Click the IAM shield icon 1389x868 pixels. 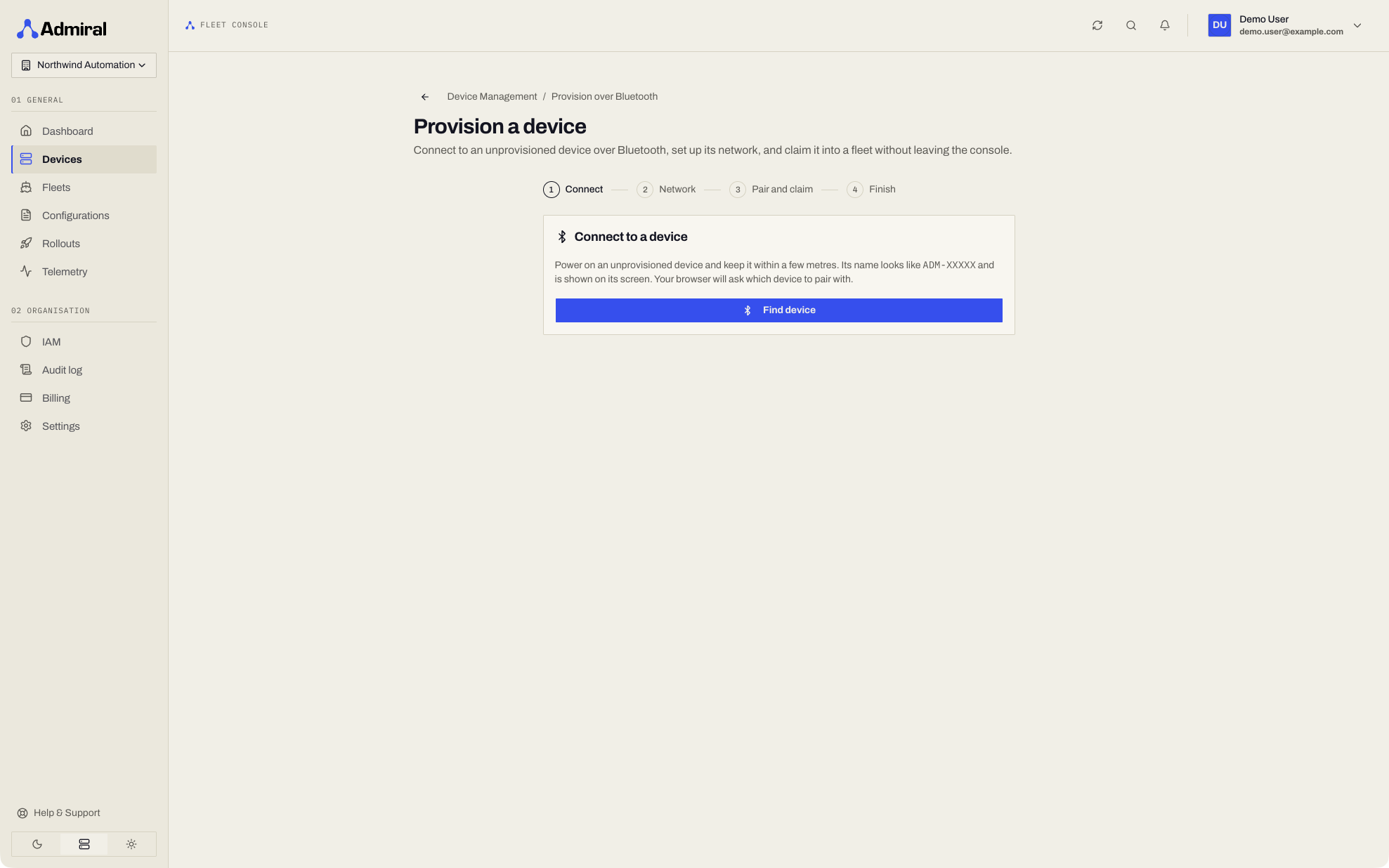pos(26,341)
